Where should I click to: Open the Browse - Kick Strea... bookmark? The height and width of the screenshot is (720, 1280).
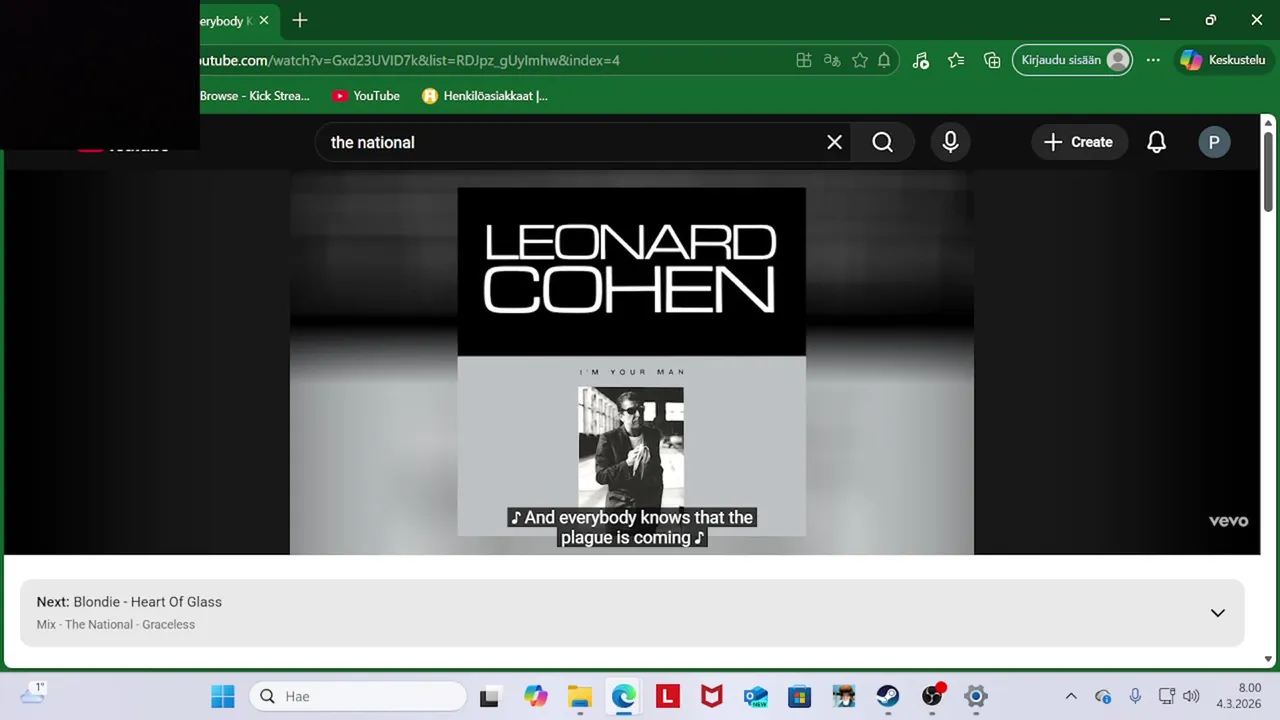(254, 96)
